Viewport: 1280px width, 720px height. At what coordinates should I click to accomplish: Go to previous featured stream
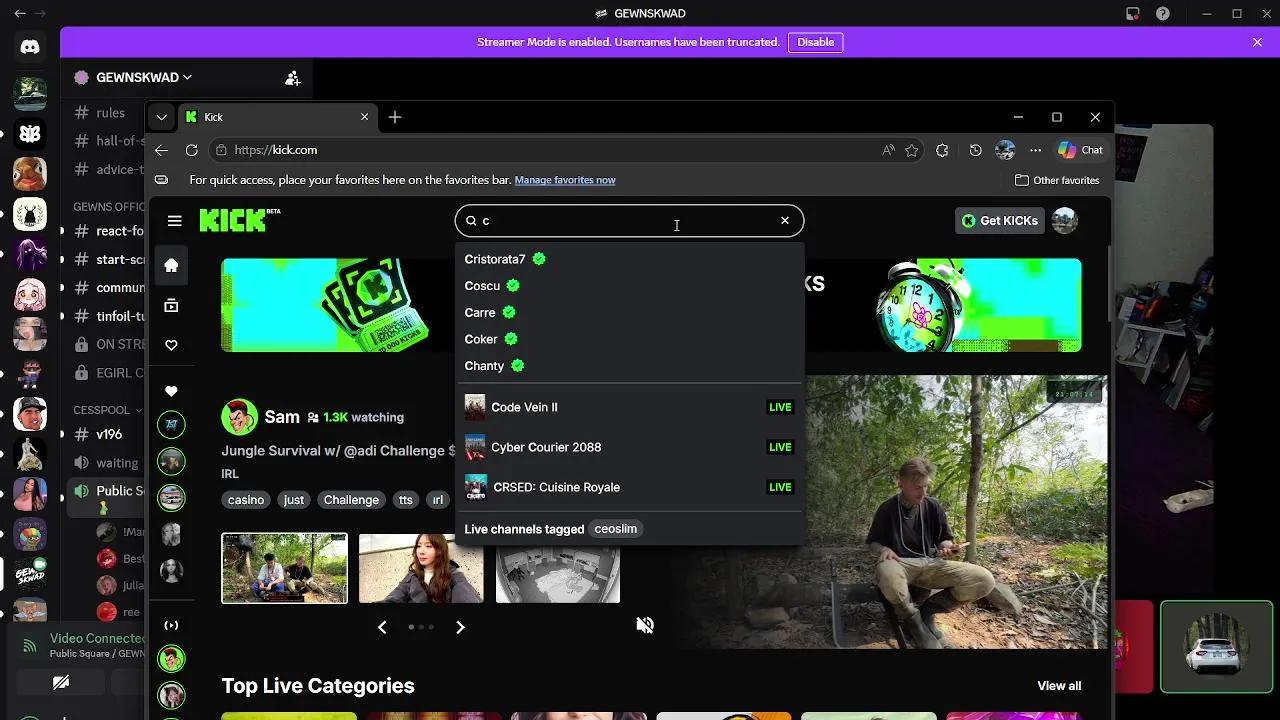click(382, 627)
